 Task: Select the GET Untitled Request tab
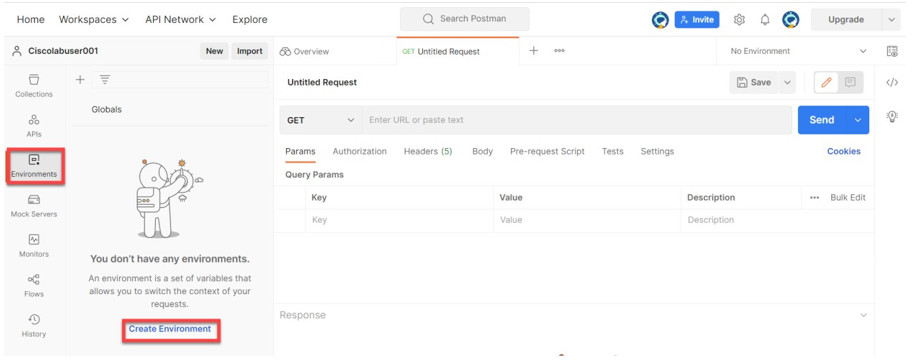458,51
